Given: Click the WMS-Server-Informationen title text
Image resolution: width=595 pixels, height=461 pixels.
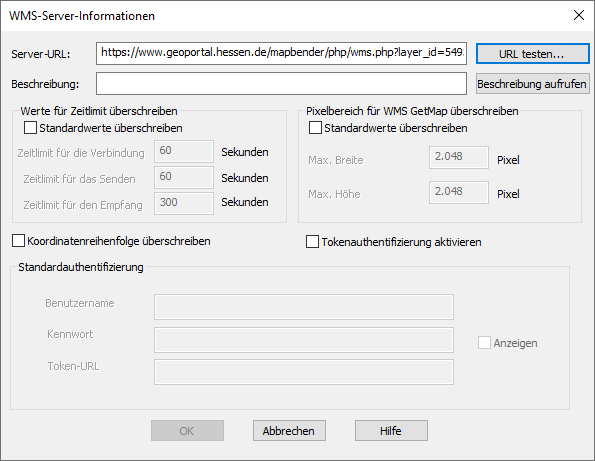Looking at the screenshot, I should click(x=82, y=16).
